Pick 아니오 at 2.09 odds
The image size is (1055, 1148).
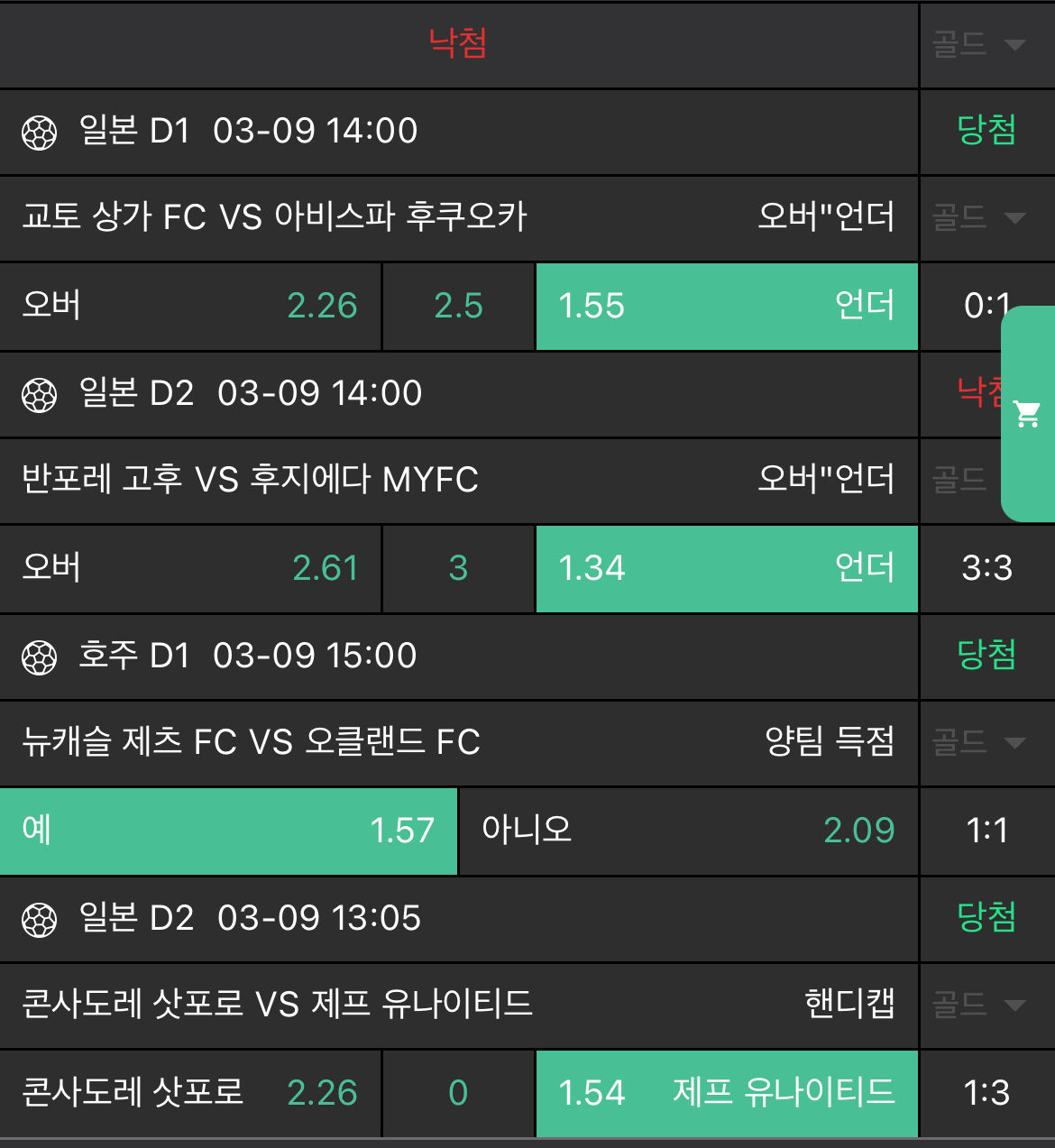(x=688, y=831)
